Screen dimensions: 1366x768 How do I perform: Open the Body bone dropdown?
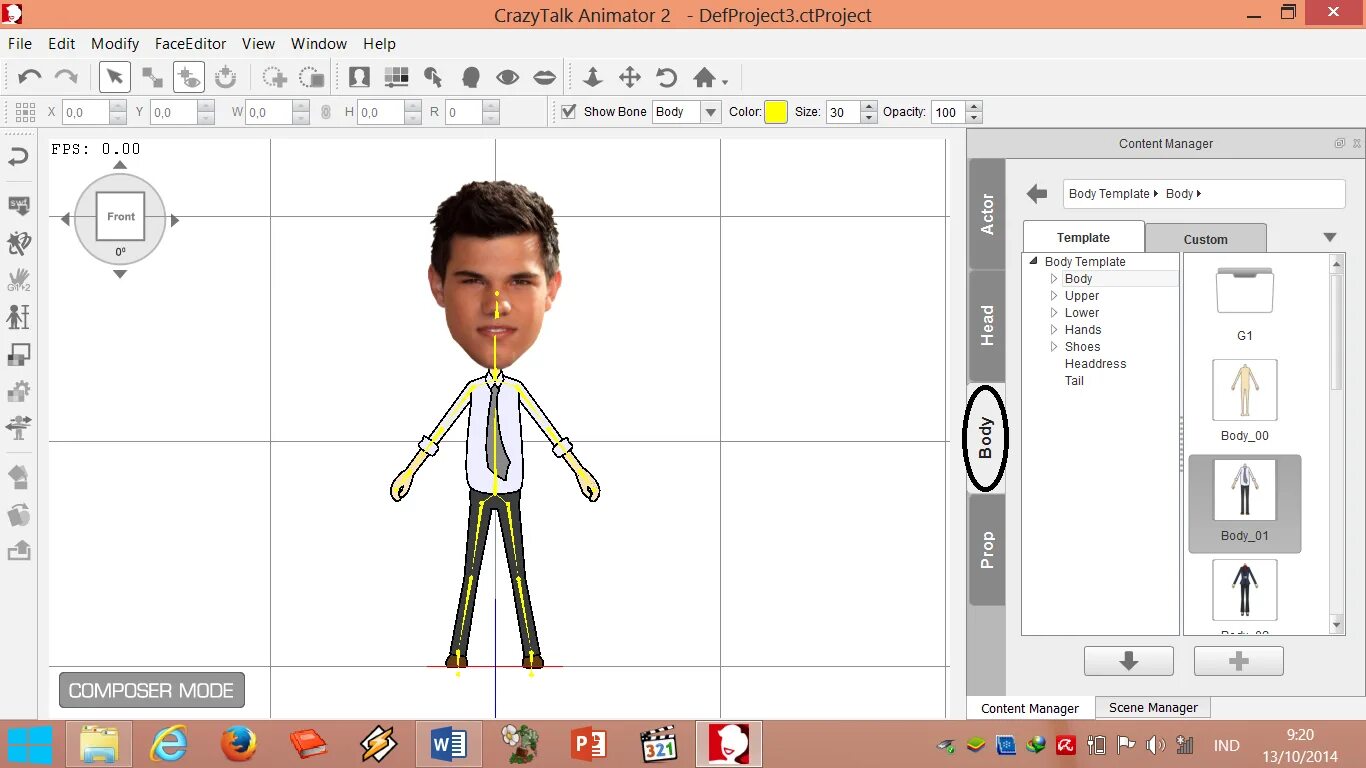(x=711, y=112)
